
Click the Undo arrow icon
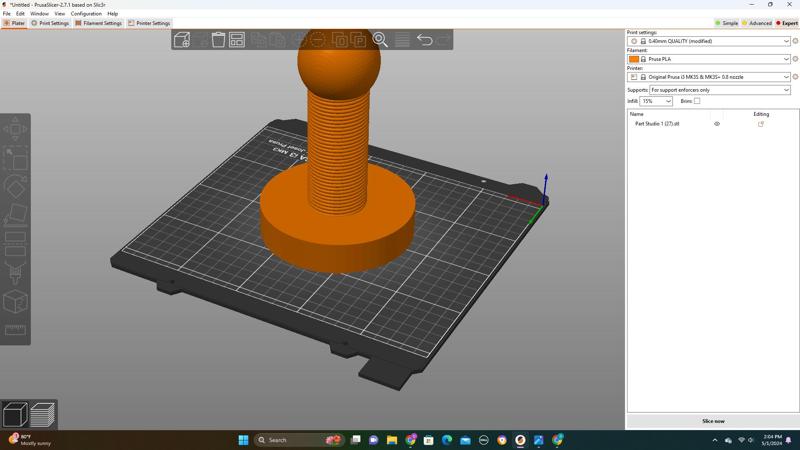tap(424, 40)
